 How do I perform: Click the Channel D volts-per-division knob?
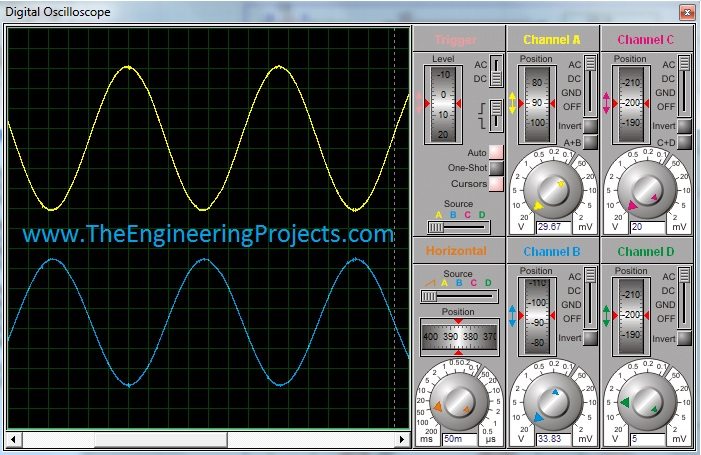point(646,401)
